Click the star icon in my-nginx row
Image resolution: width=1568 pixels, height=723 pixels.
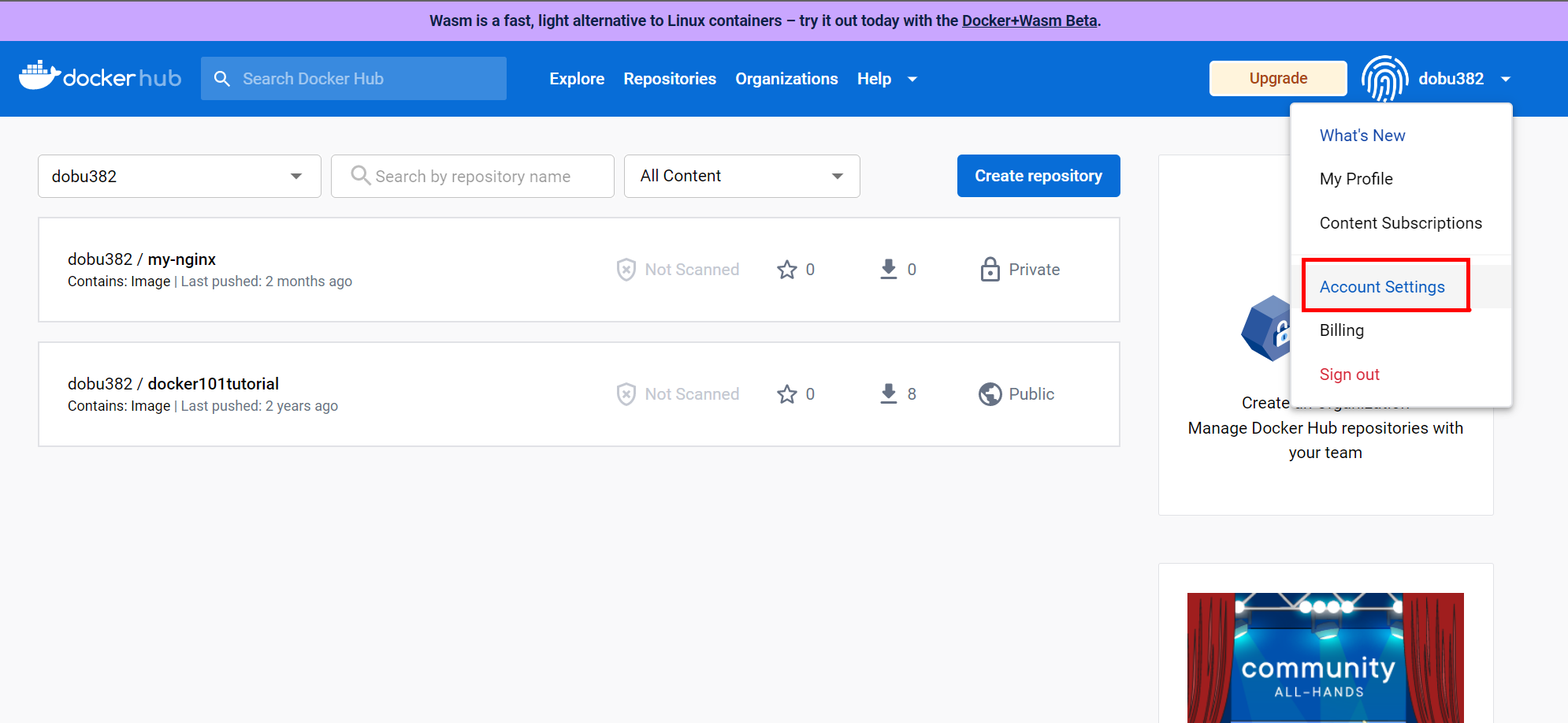[x=787, y=270]
